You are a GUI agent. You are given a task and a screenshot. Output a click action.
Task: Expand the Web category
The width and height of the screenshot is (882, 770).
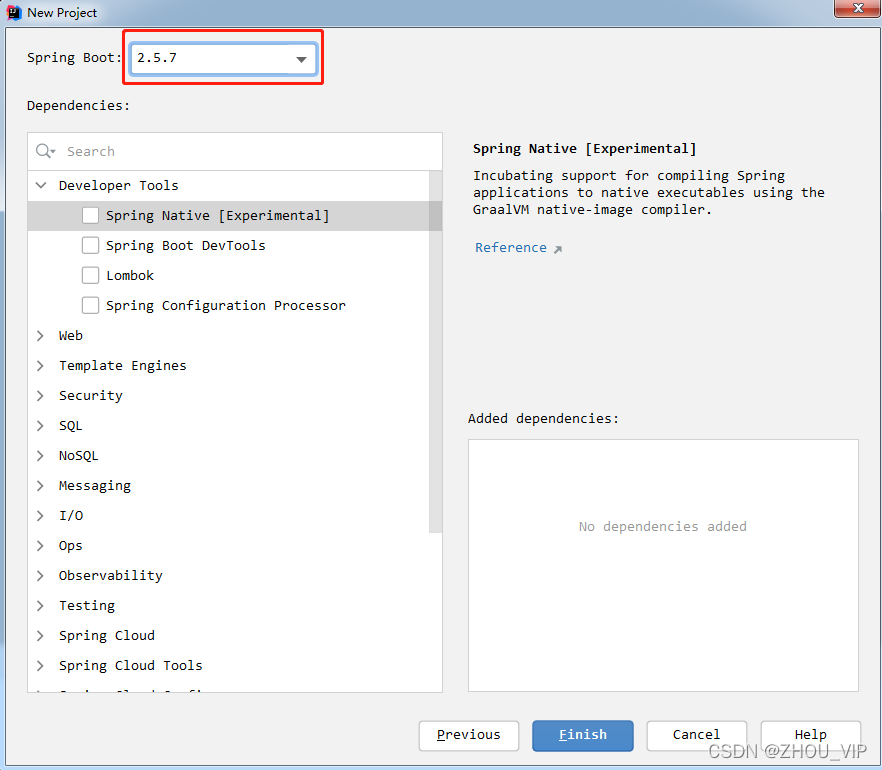point(40,335)
